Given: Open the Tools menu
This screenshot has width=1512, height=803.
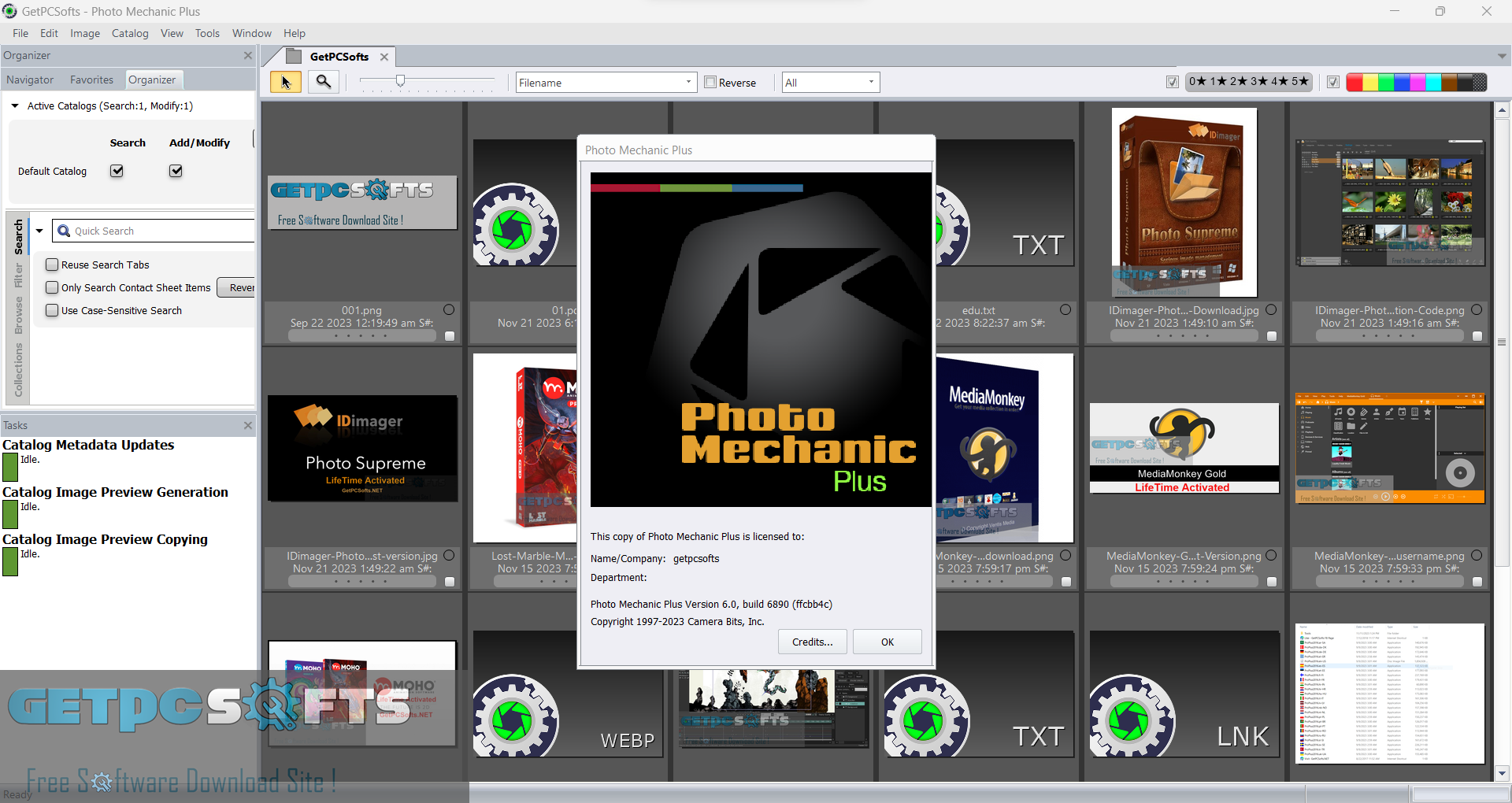Looking at the screenshot, I should 207,33.
